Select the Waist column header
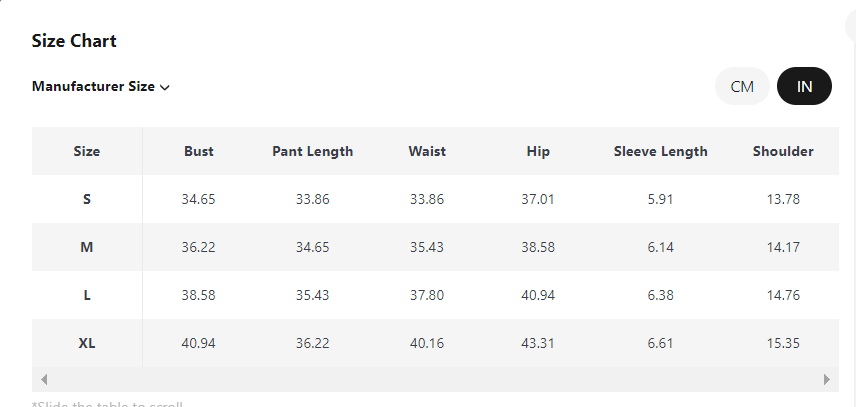Screen dimensions: 856x407 (x=427, y=152)
